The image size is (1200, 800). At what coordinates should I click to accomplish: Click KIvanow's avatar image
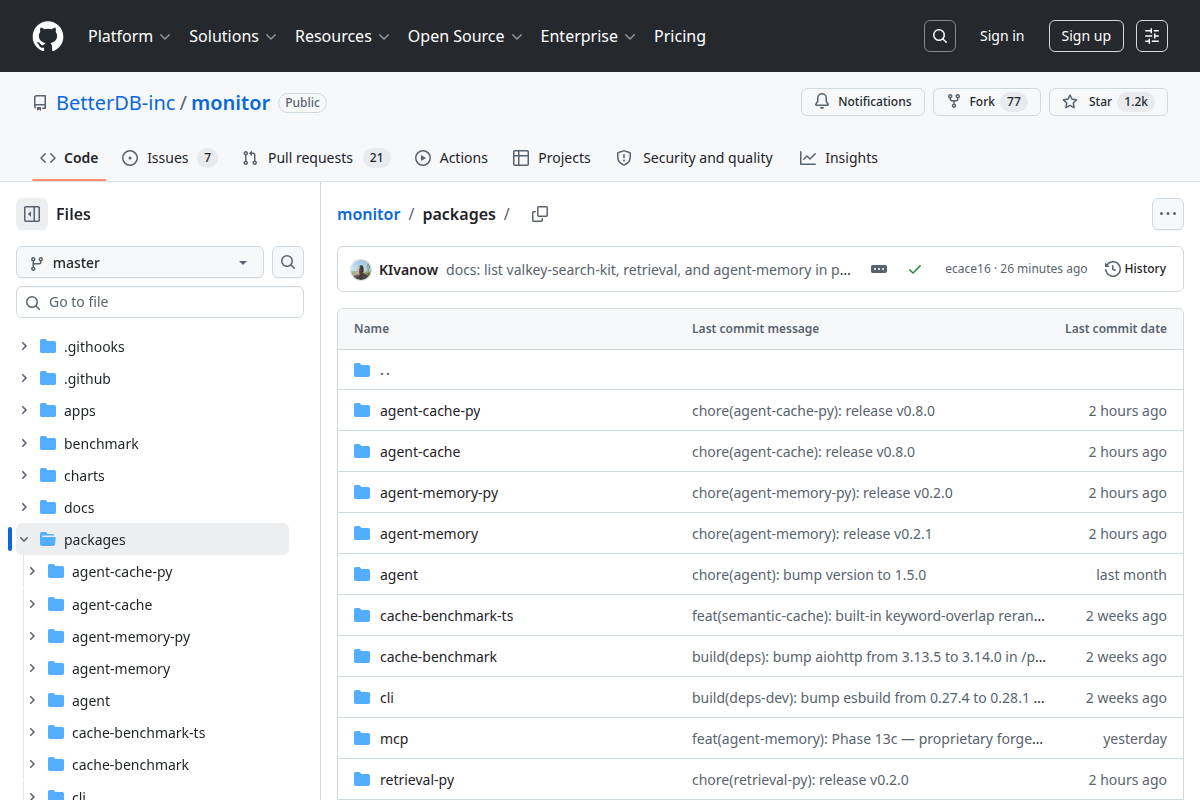click(361, 269)
